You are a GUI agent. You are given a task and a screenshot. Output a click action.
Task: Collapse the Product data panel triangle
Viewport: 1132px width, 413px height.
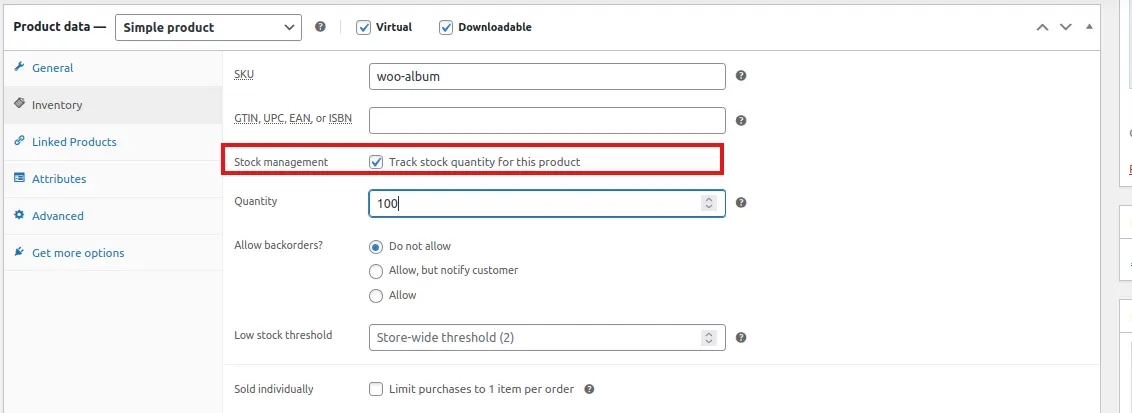click(x=1089, y=27)
